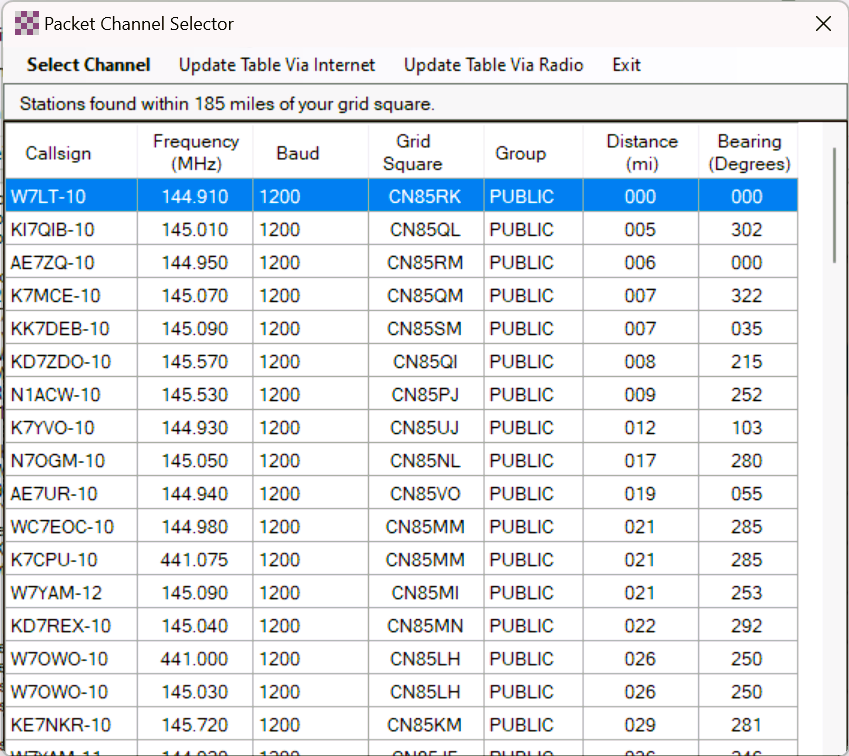This screenshot has height=756, width=849.
Task: Sort by the Callsign column header
Action: pyautogui.click(x=58, y=153)
